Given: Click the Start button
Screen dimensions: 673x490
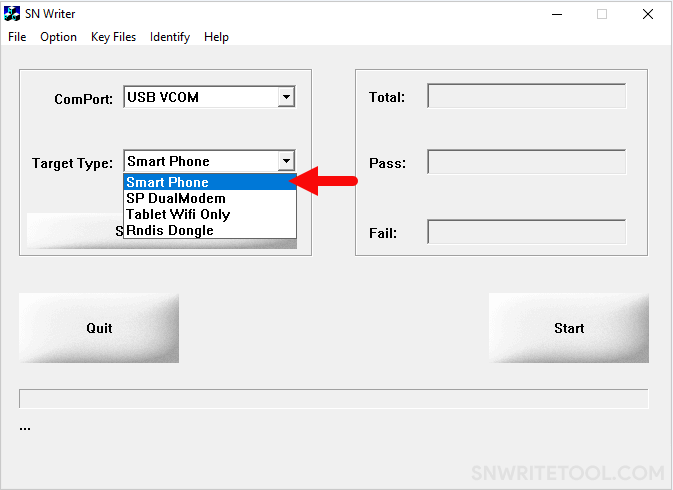Looking at the screenshot, I should 569,328.
